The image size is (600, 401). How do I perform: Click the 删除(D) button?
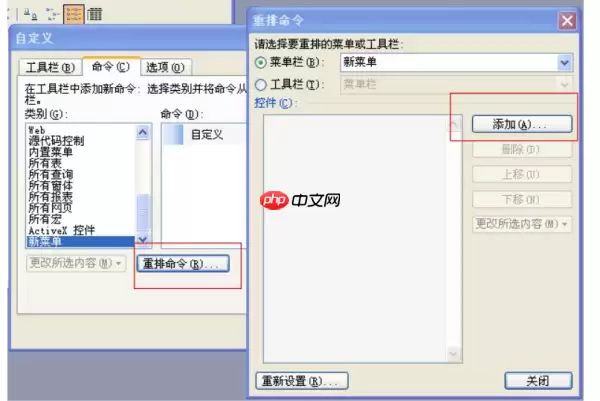point(522,149)
